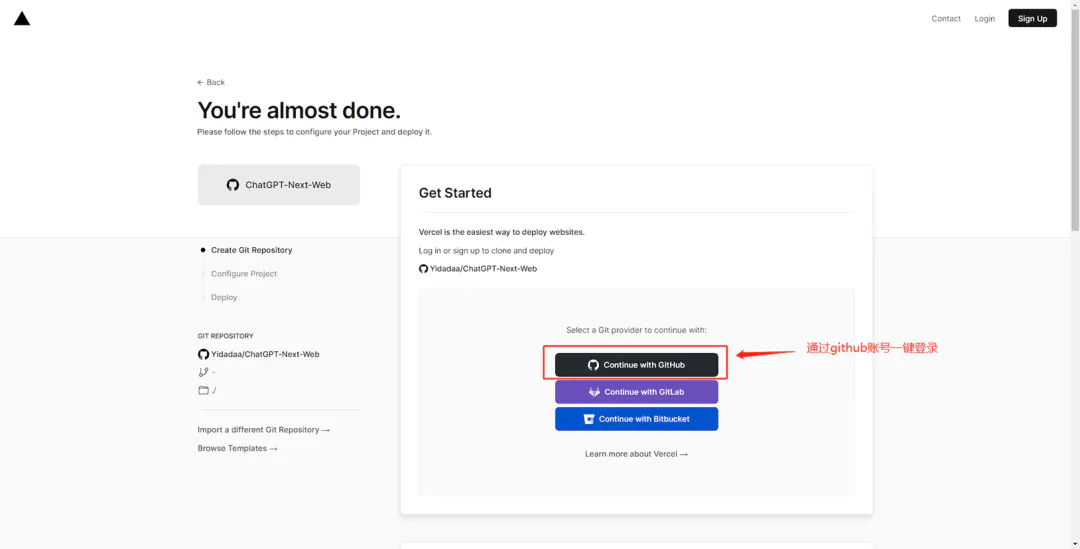
Task: Go to Contact in top navigation
Action: (946, 18)
